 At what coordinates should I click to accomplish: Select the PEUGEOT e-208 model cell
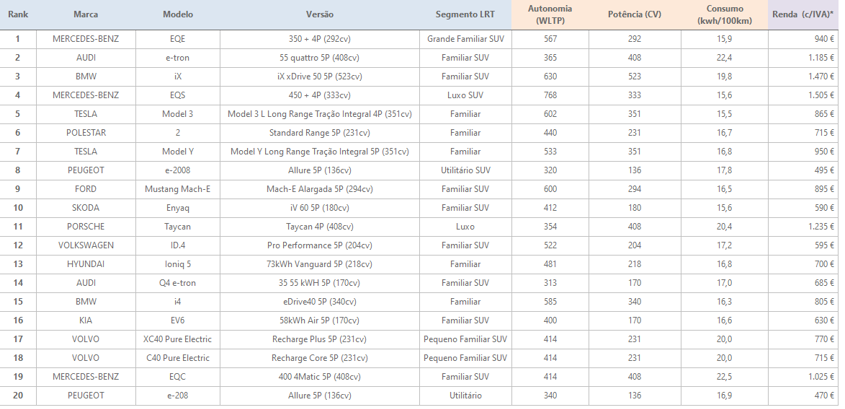tap(177, 396)
